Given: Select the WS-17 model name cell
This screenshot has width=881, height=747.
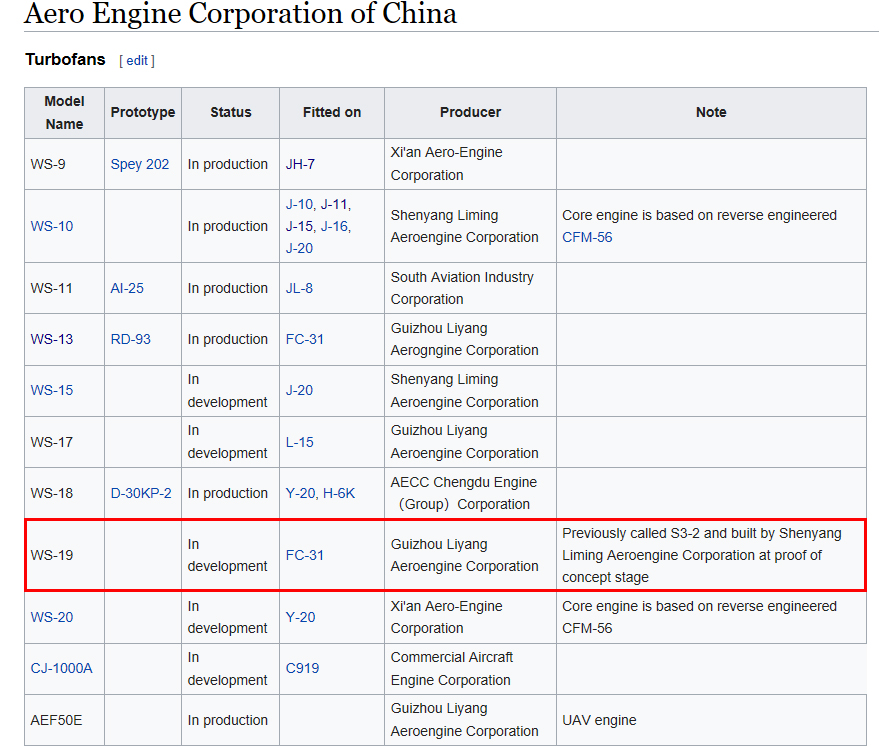Looking at the screenshot, I should tap(64, 442).
